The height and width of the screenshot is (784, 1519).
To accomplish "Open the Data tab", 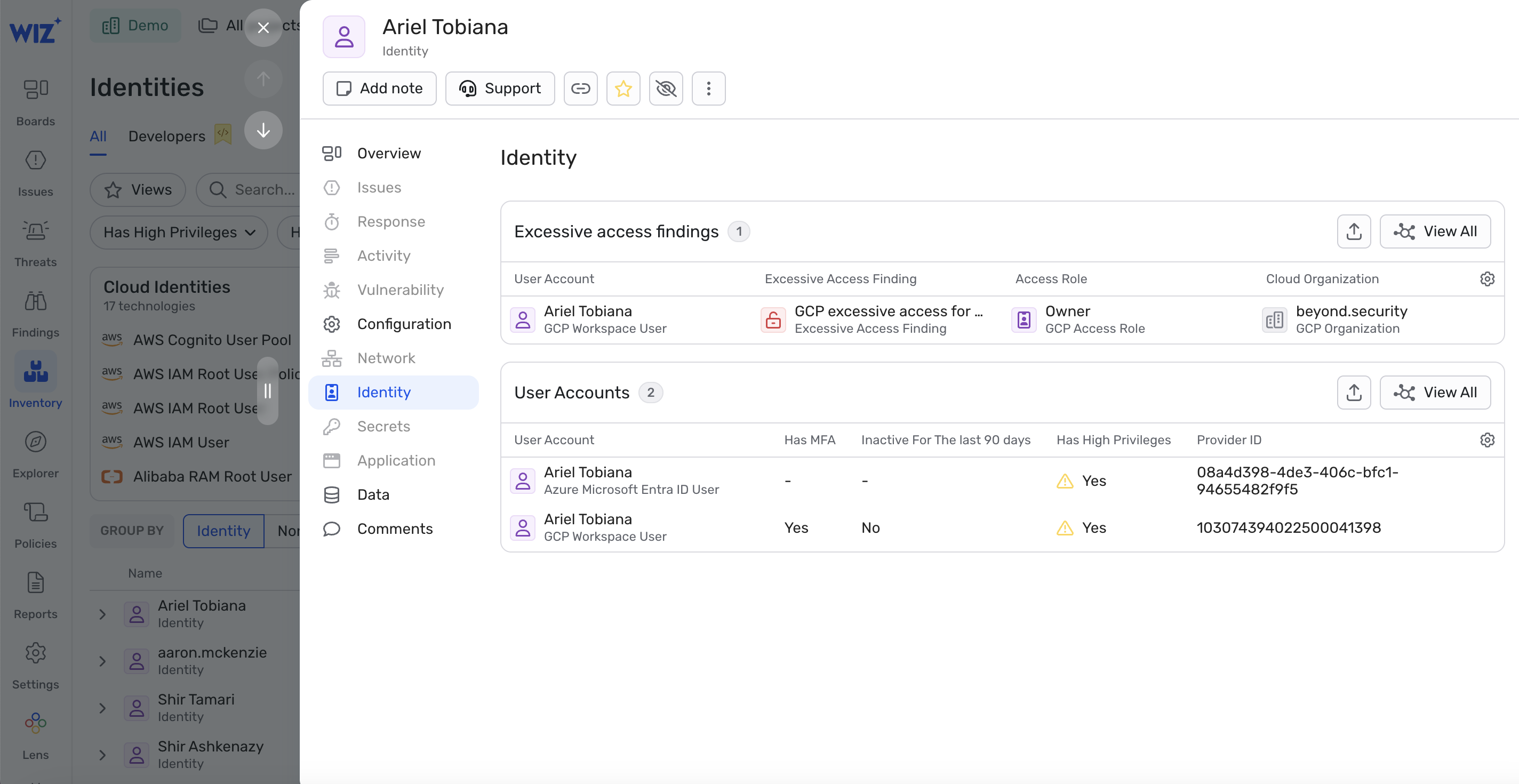I will click(393, 495).
